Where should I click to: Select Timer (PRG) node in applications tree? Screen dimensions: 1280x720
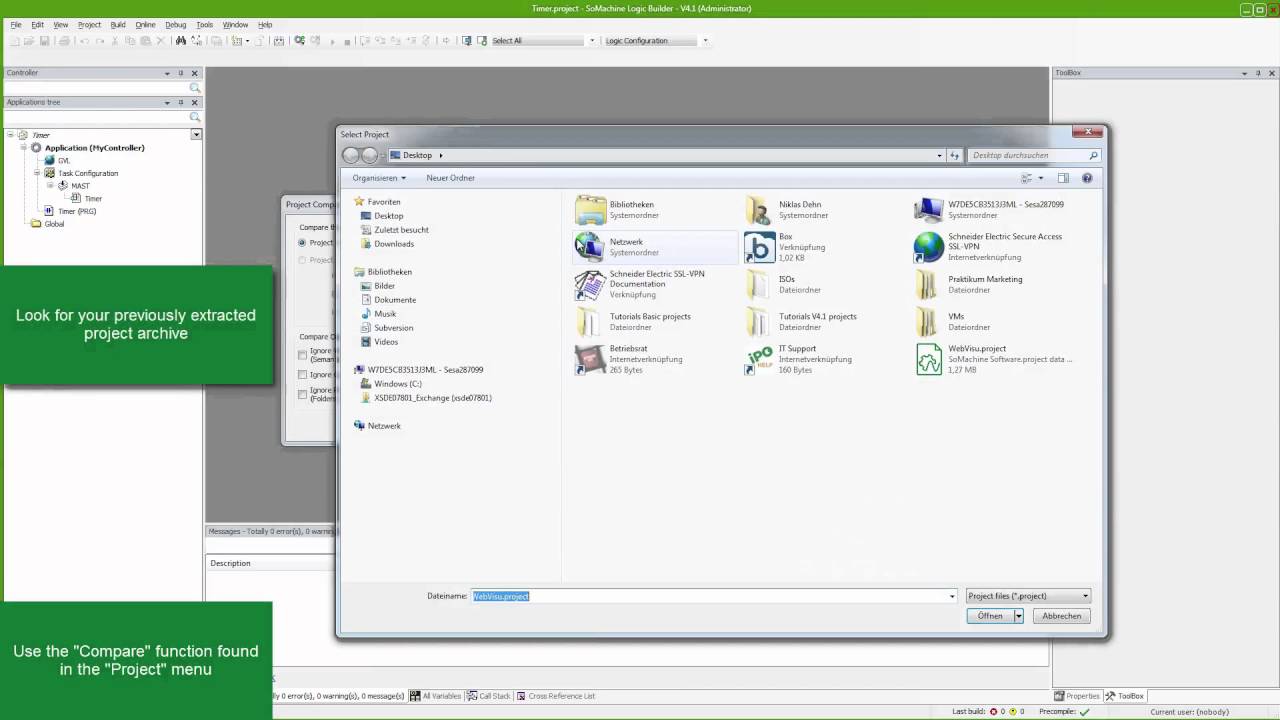[x=77, y=211]
